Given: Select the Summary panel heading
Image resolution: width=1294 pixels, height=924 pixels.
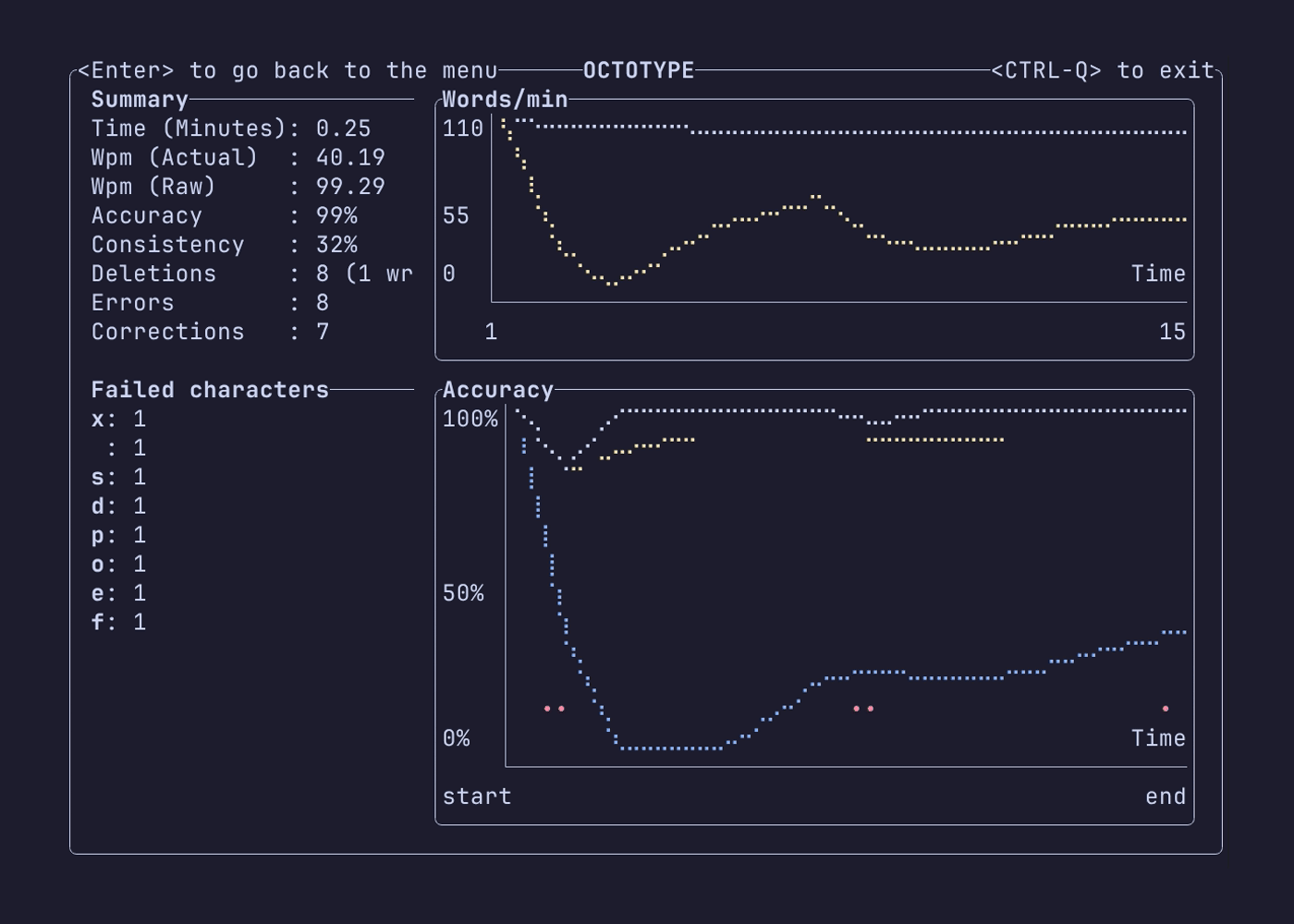Looking at the screenshot, I should coord(137,99).
